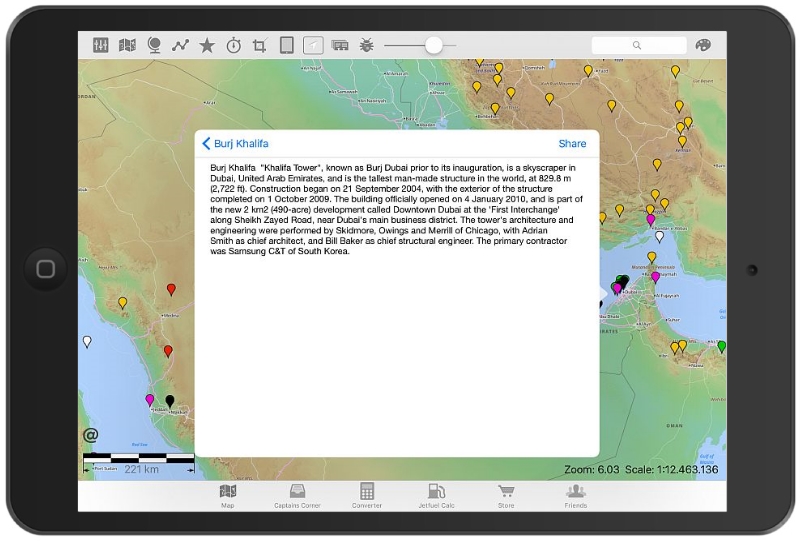Image resolution: width=800 pixels, height=541 pixels.
Task: Open the Converter tab
Action: [367, 496]
